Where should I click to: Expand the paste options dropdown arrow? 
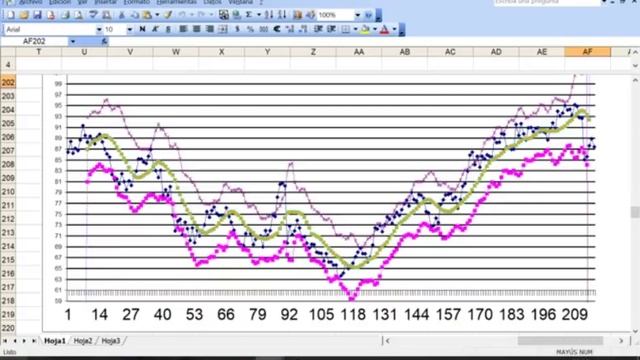point(157,15)
